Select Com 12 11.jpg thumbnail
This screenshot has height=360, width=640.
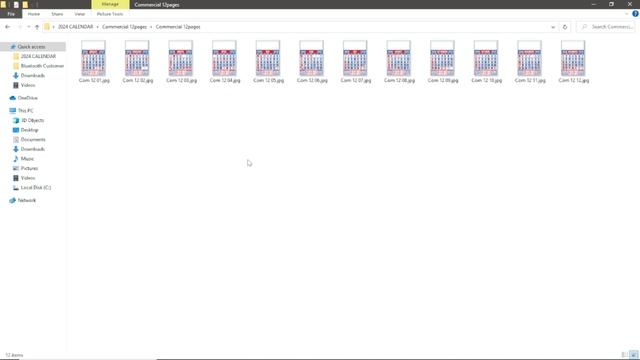pos(529,58)
